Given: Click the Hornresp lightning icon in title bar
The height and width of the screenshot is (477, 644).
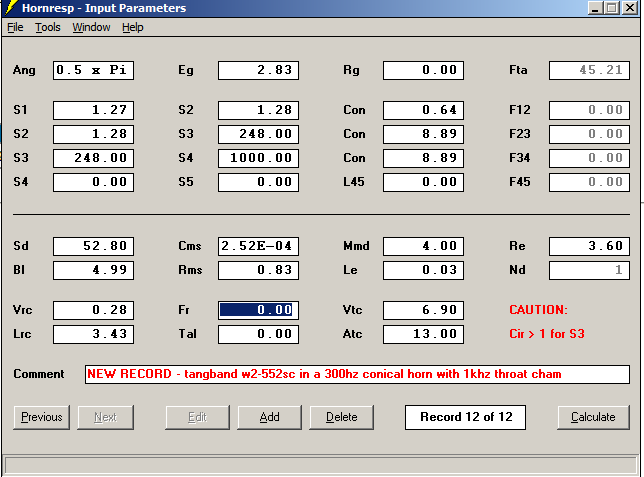Looking at the screenshot, I should (12, 7).
